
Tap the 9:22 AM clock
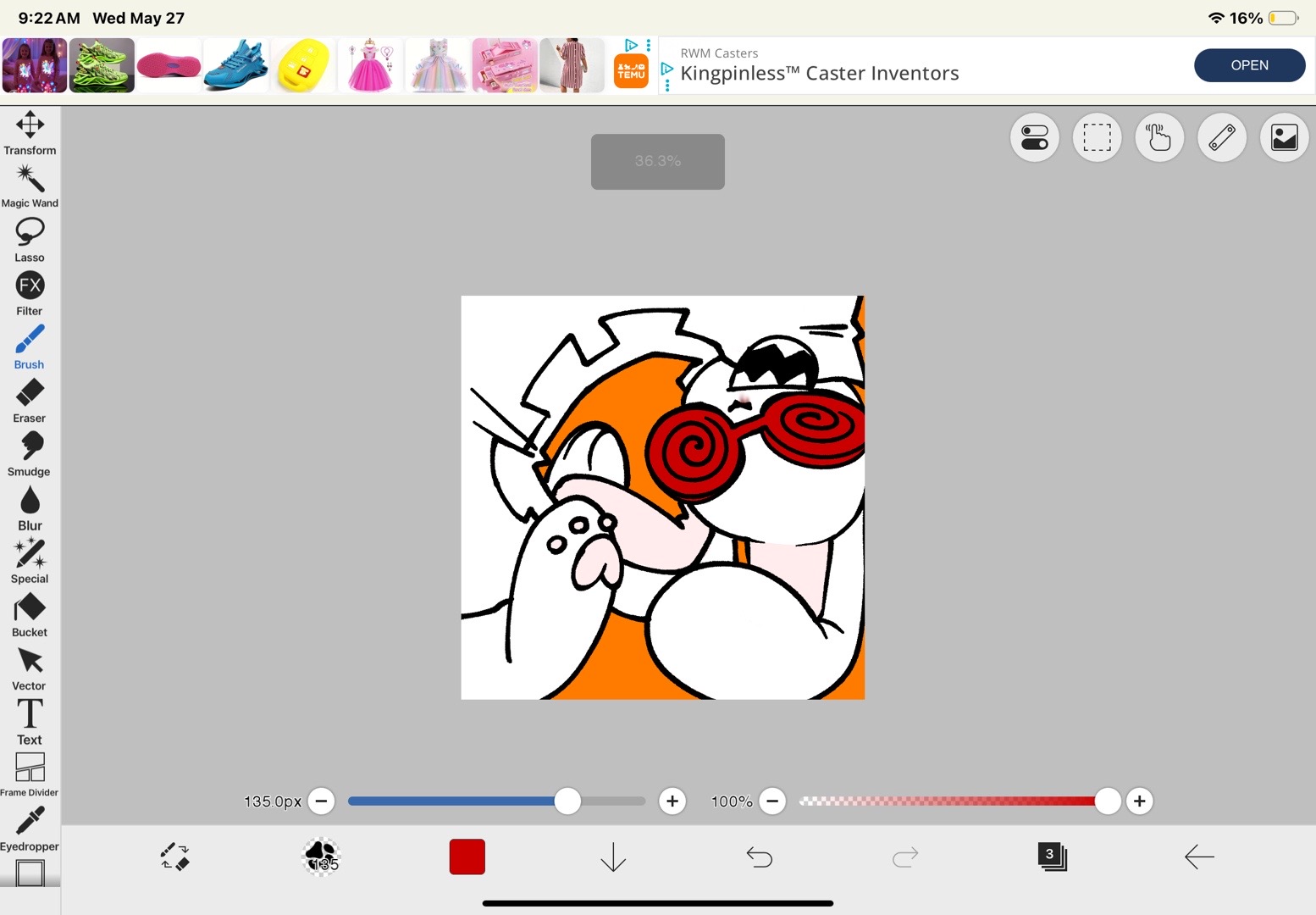(49, 18)
